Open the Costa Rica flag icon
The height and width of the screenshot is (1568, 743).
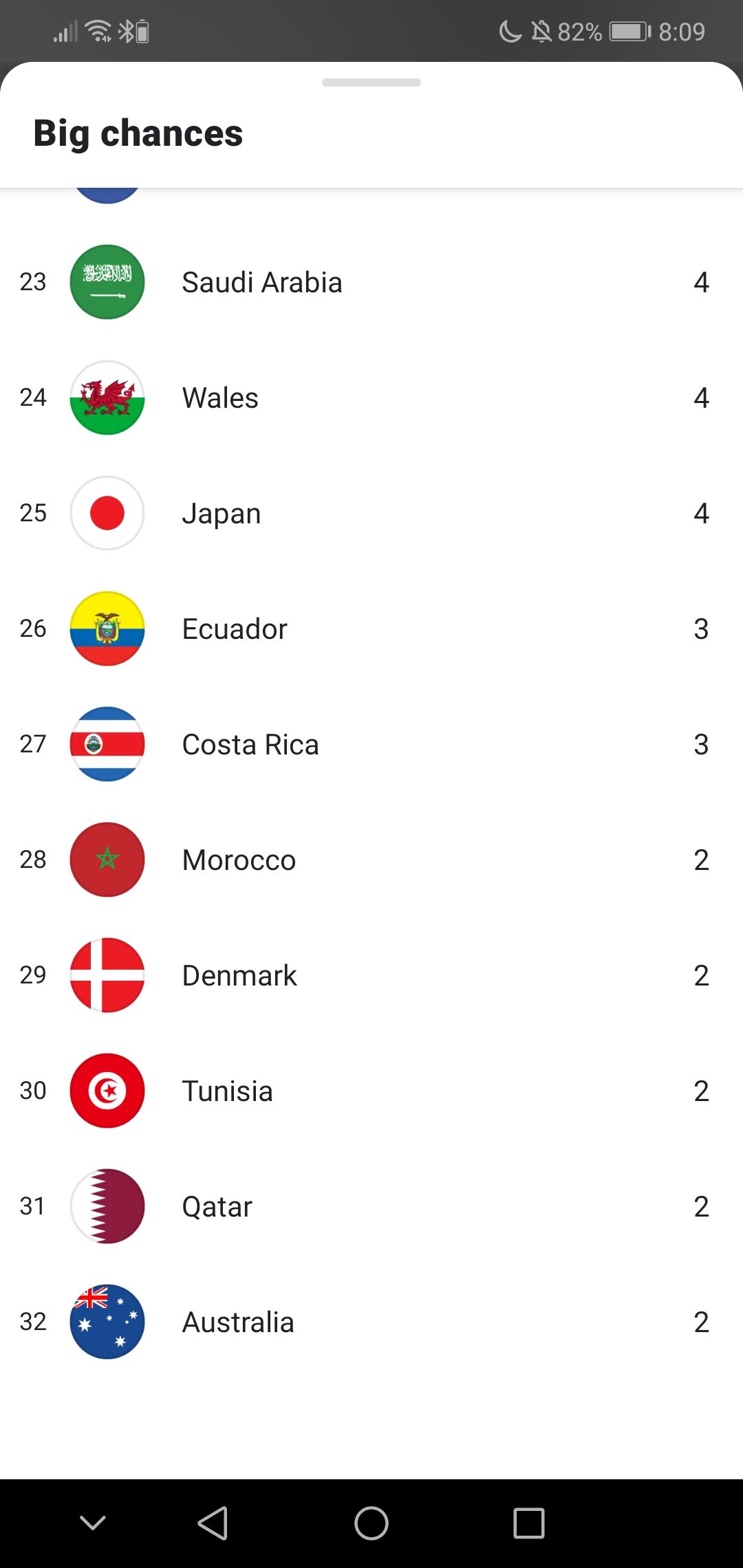click(107, 744)
